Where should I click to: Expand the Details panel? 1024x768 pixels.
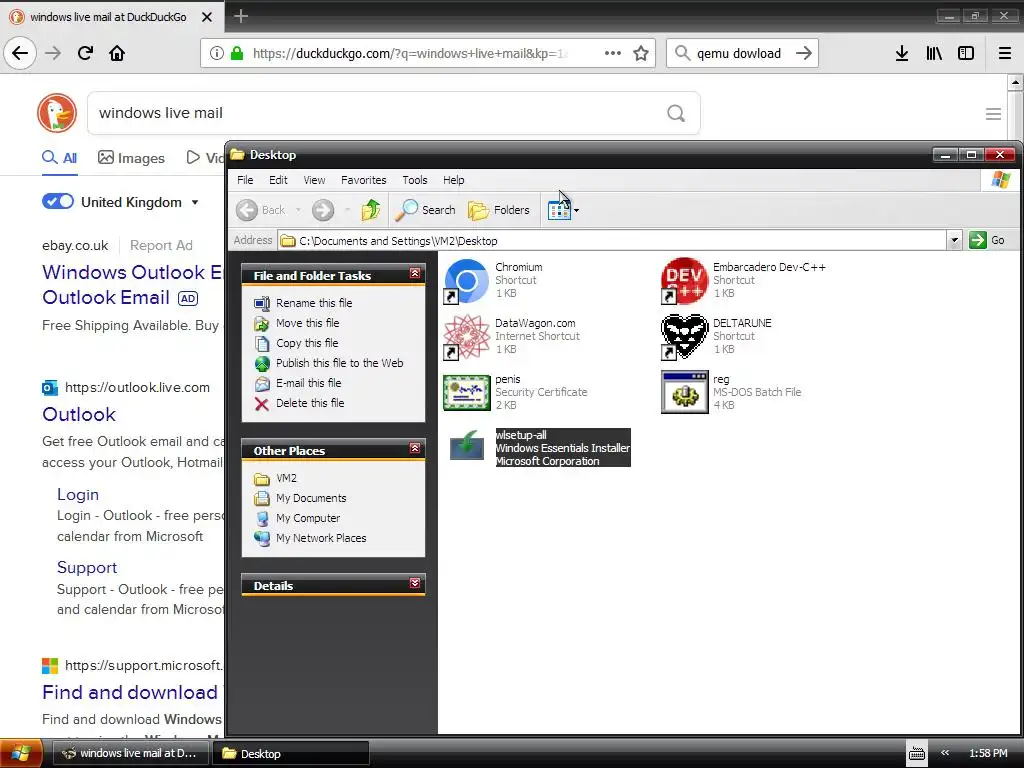point(415,583)
